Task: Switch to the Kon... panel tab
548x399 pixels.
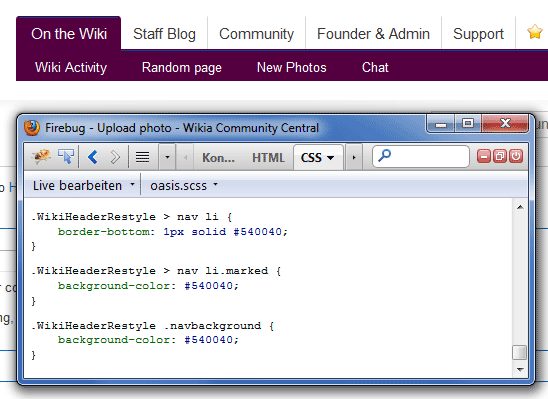Action: pos(218,158)
